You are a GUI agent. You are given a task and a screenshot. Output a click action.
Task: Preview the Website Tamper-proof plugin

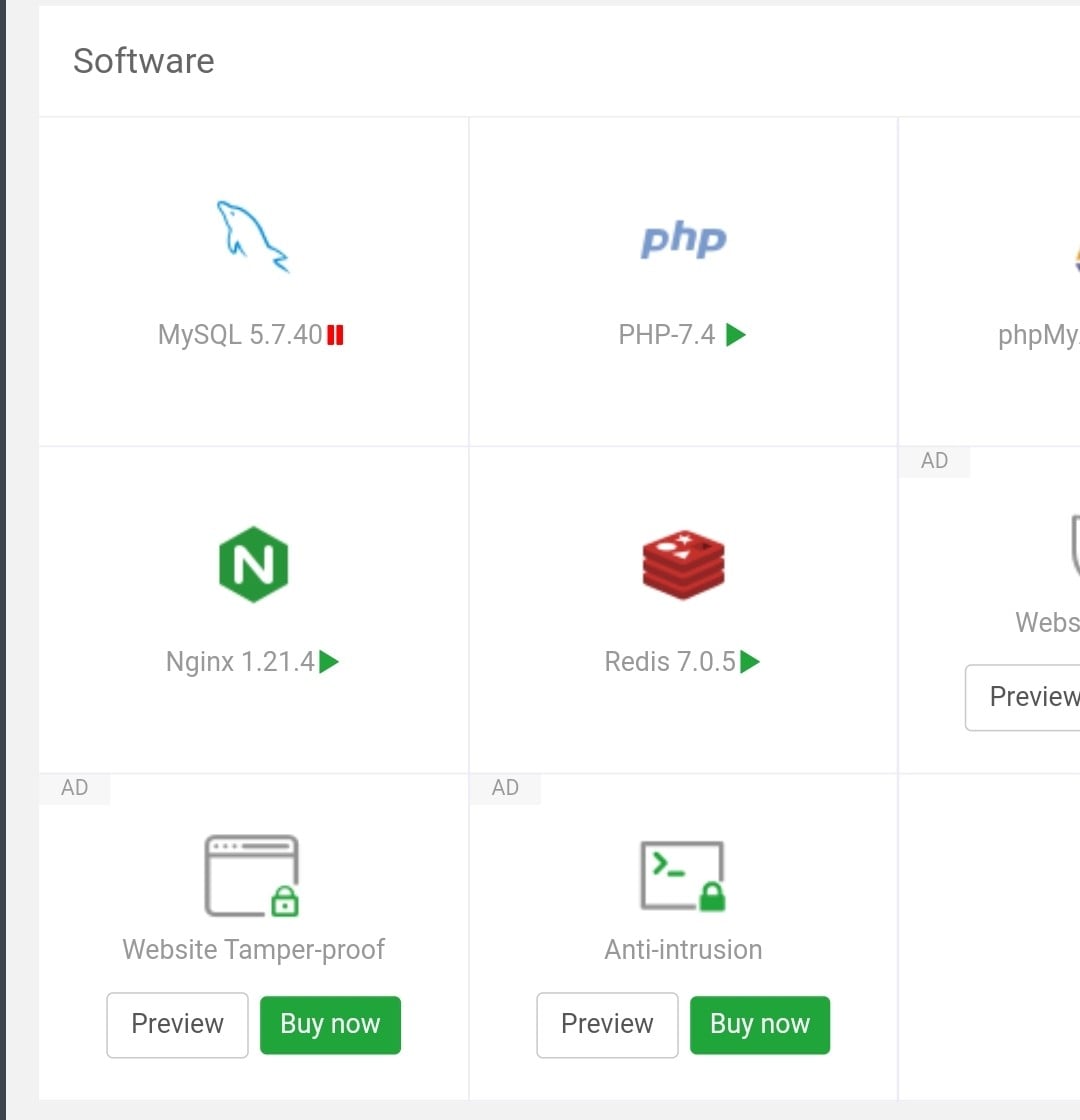click(x=177, y=1024)
